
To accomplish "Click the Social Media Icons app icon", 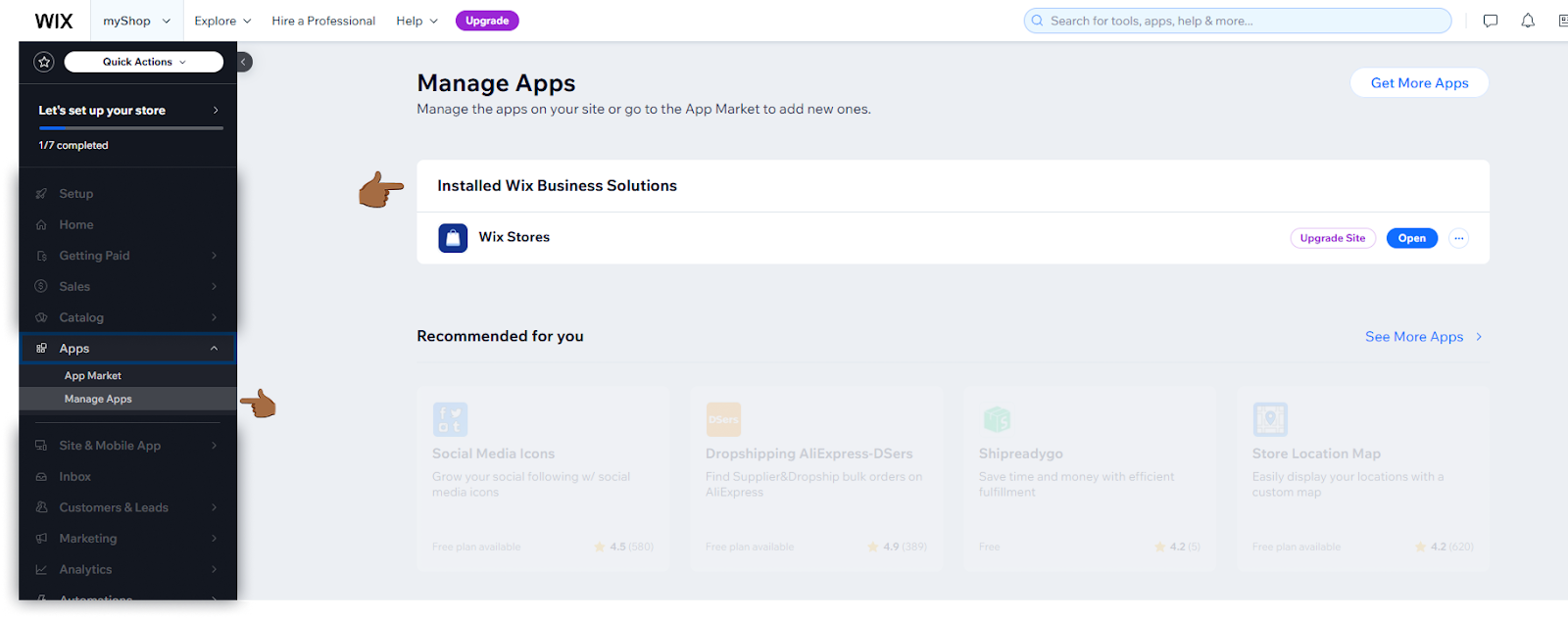I will point(450,419).
